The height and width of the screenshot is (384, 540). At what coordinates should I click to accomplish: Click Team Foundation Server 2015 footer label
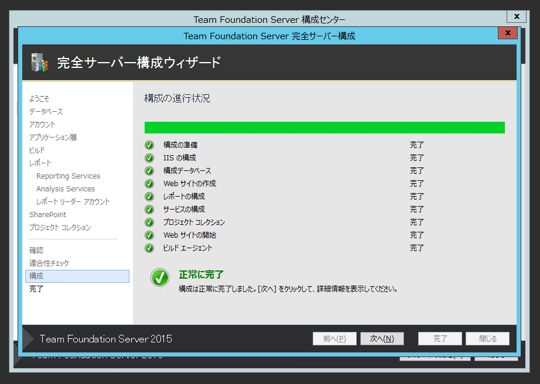coord(106,339)
